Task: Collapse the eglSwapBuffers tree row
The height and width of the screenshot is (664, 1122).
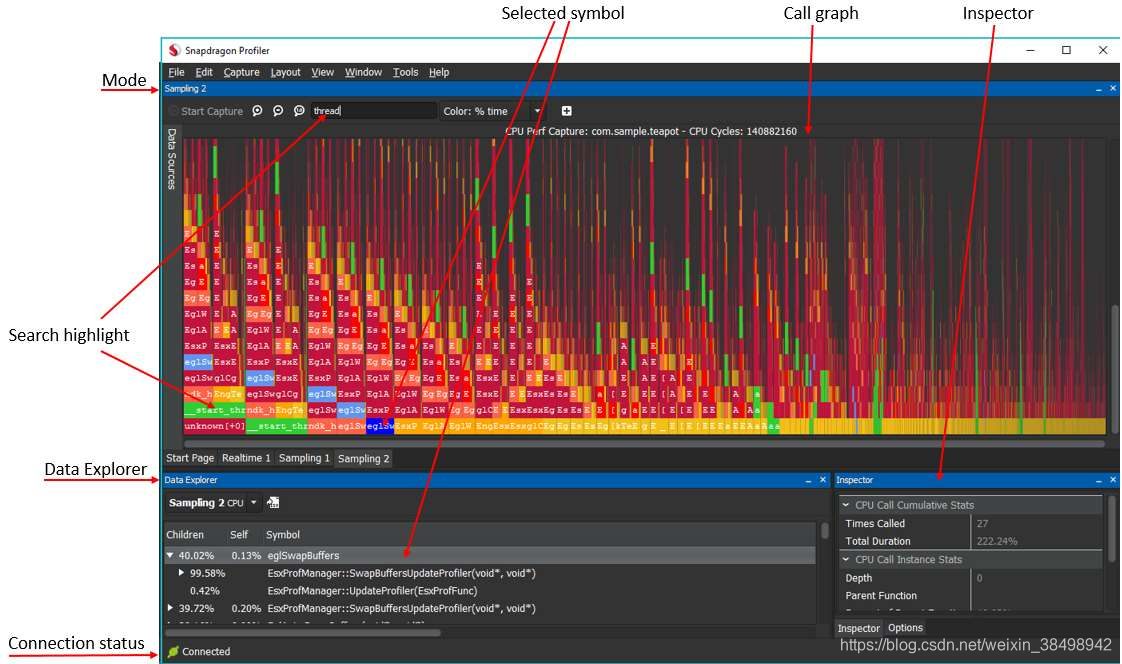Action: click(x=170, y=555)
